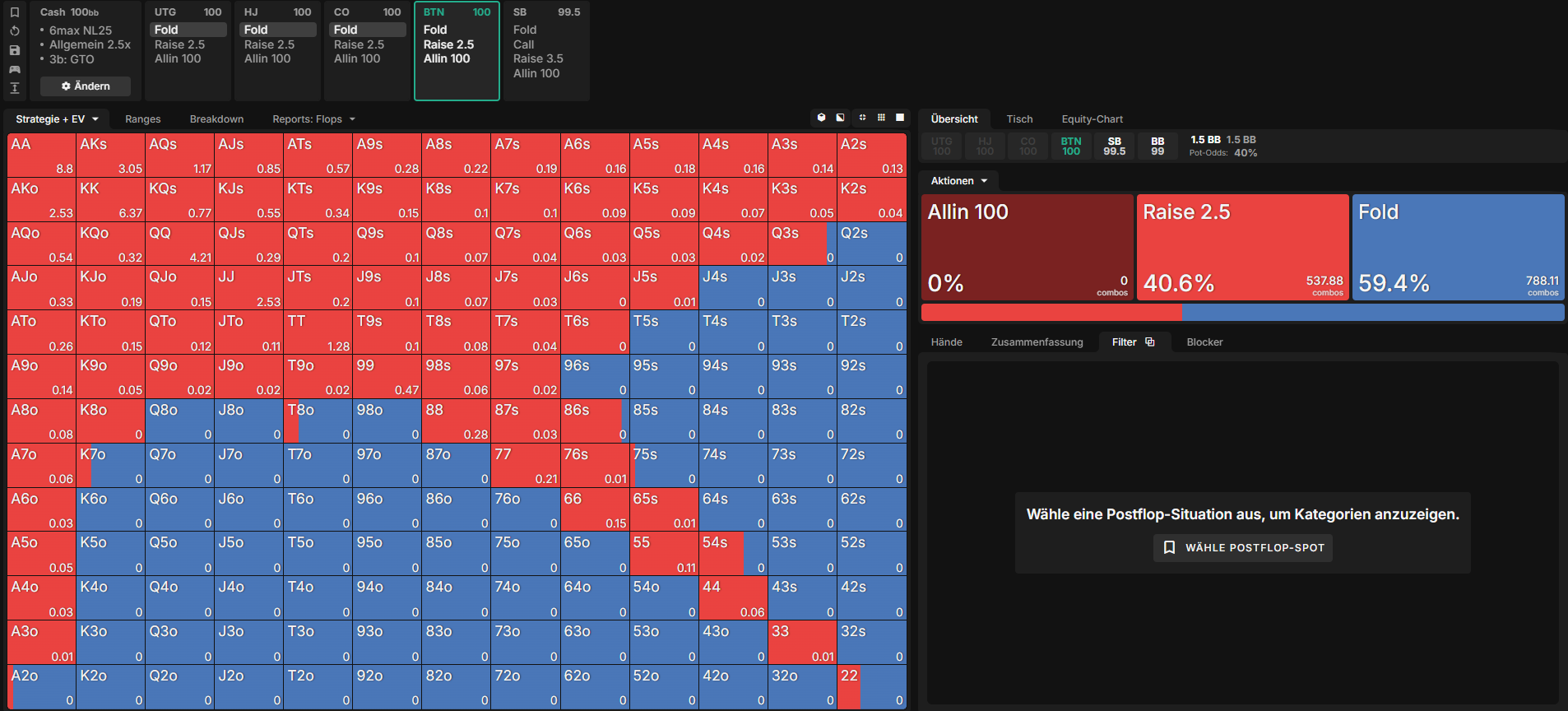Screen dimensions: 1568x711
Task: Expand the Strategie + EV dropdown
Action: [57, 119]
